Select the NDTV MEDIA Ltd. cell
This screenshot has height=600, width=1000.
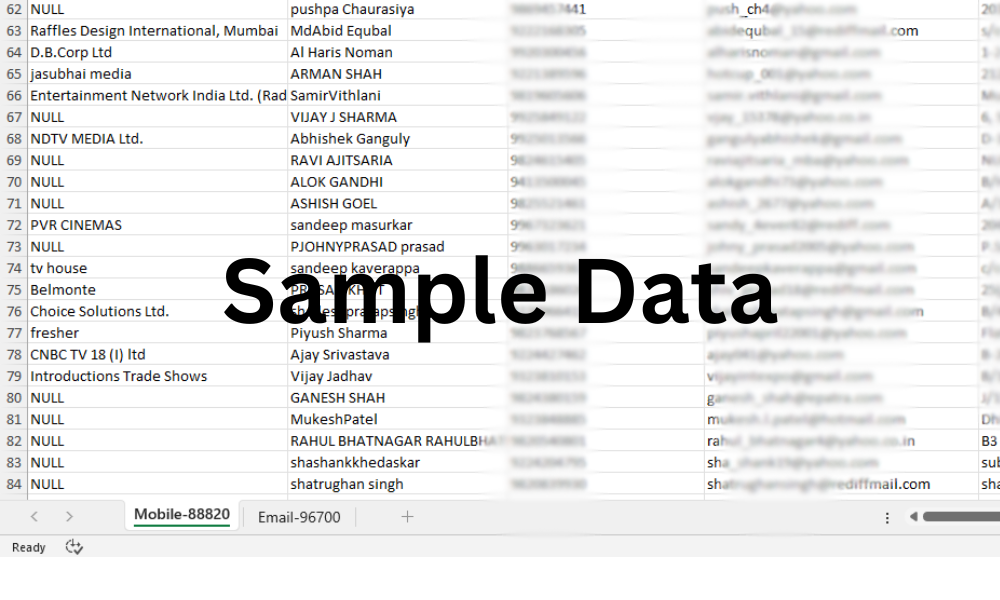[158, 139]
